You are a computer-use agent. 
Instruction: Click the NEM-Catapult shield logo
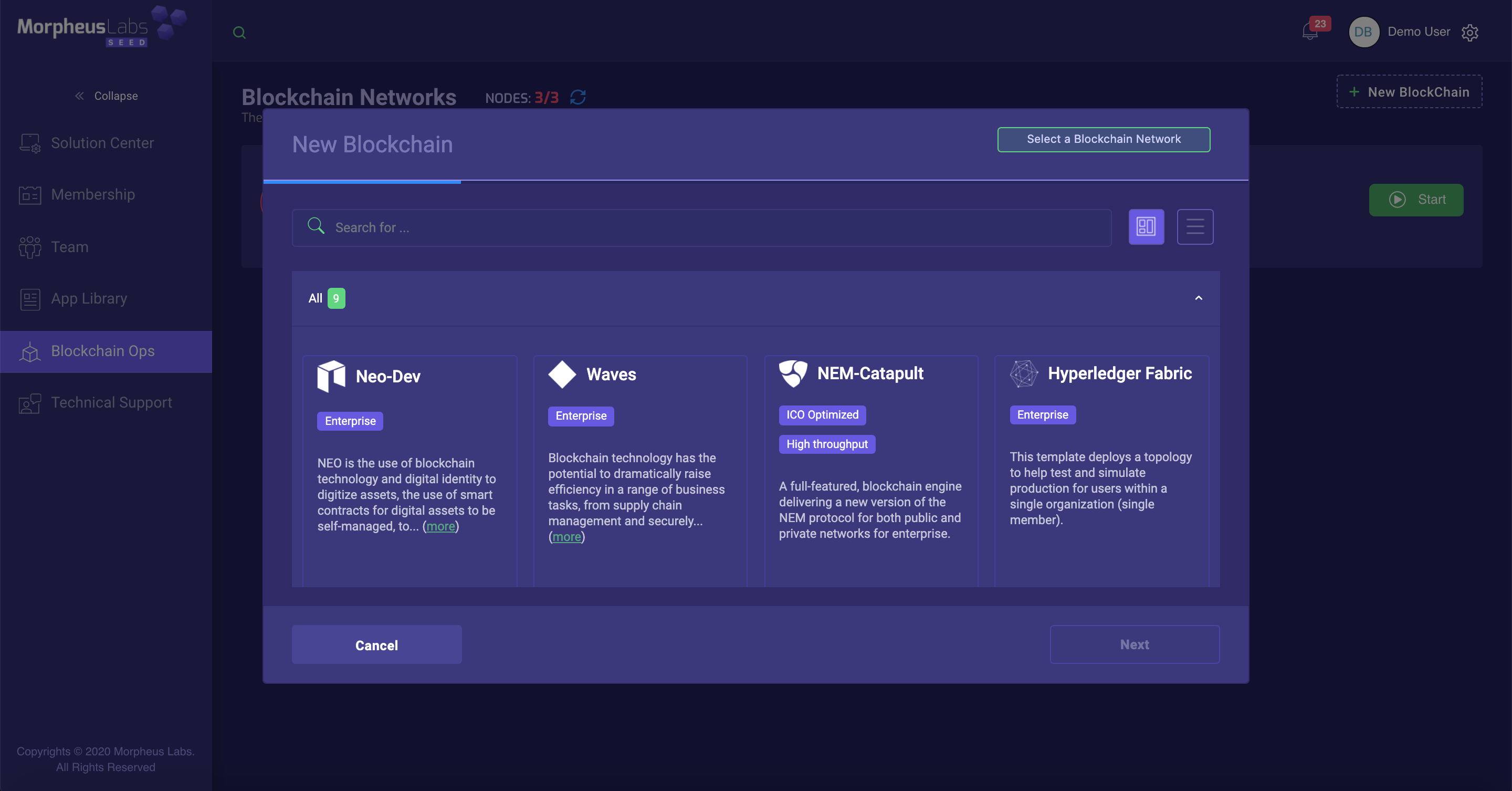click(793, 373)
